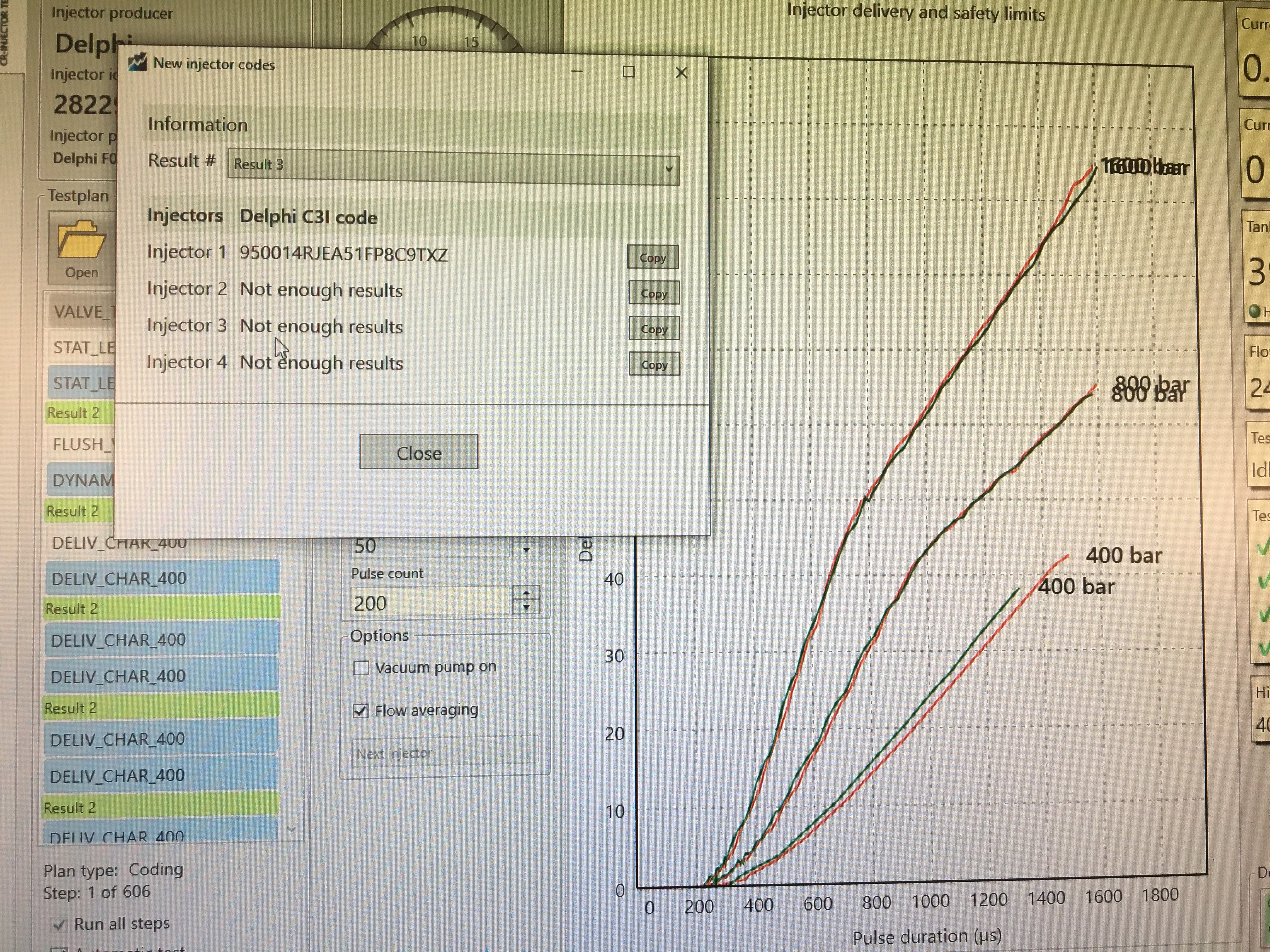
Task: Minimize the New injector codes dialog
Action: click(x=577, y=72)
